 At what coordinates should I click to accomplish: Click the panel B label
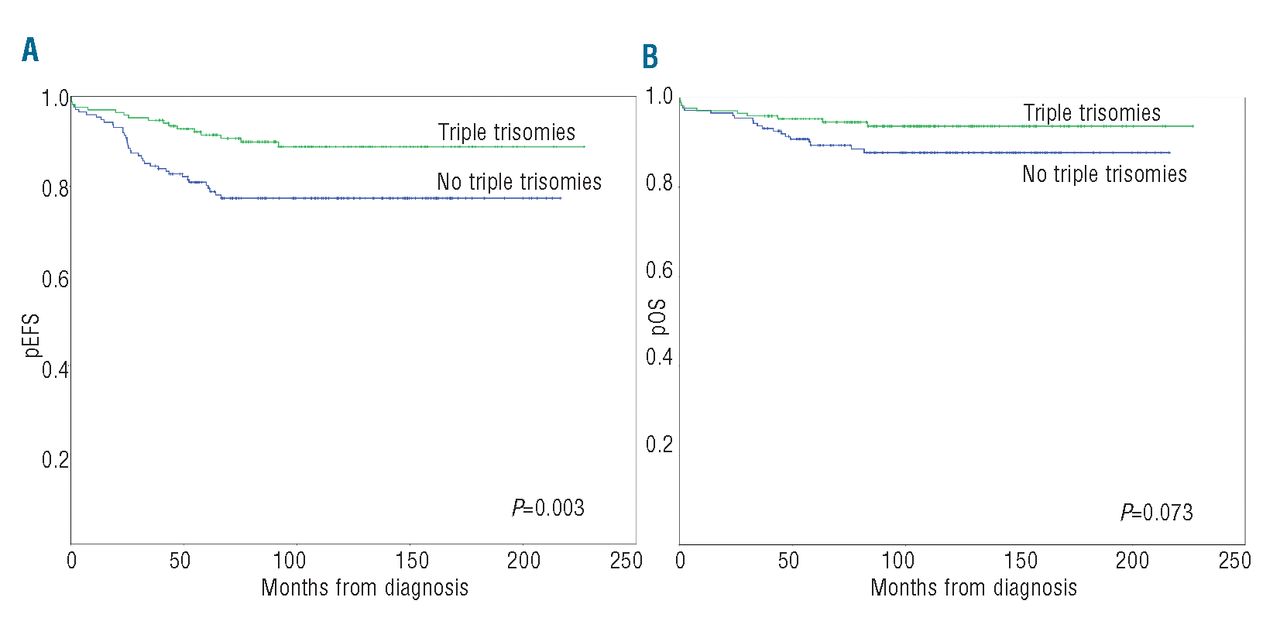pyautogui.click(x=650, y=56)
